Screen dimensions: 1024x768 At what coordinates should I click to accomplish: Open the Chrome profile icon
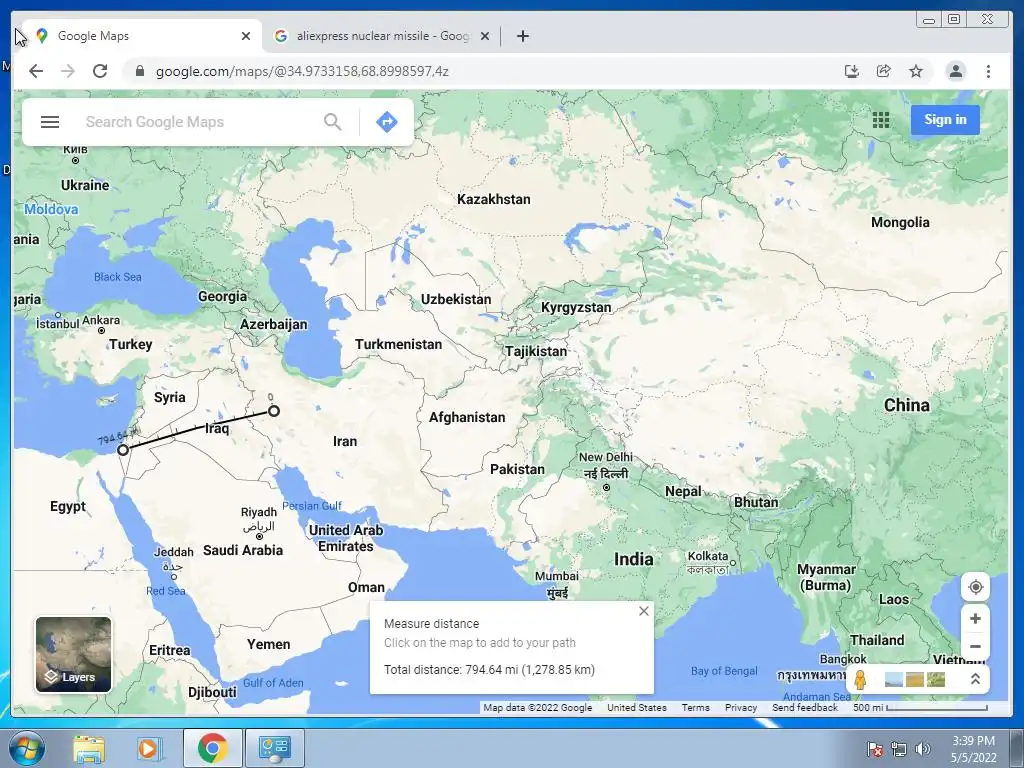click(x=955, y=71)
